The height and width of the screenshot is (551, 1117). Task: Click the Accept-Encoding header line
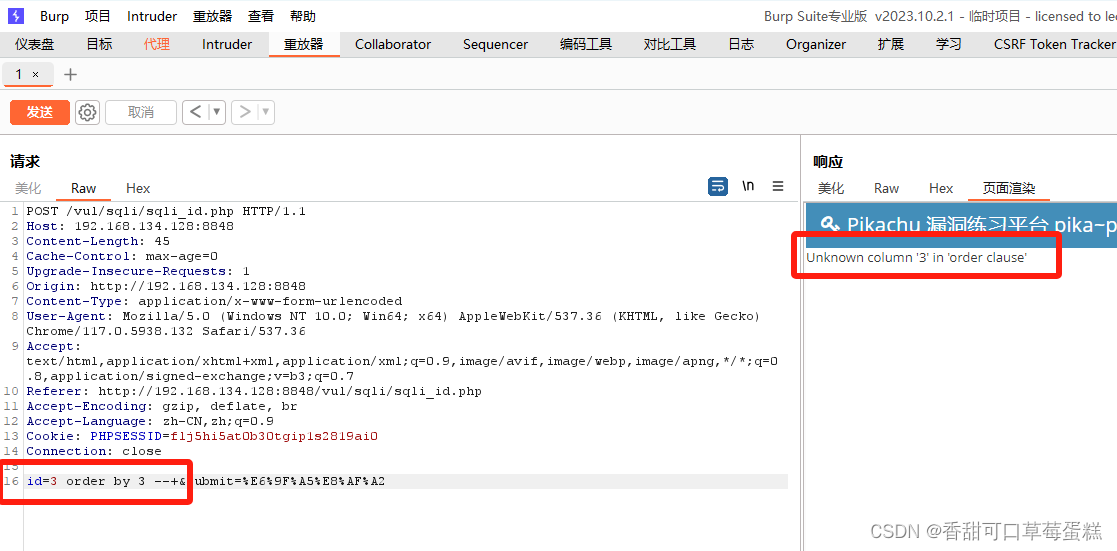tap(162, 406)
